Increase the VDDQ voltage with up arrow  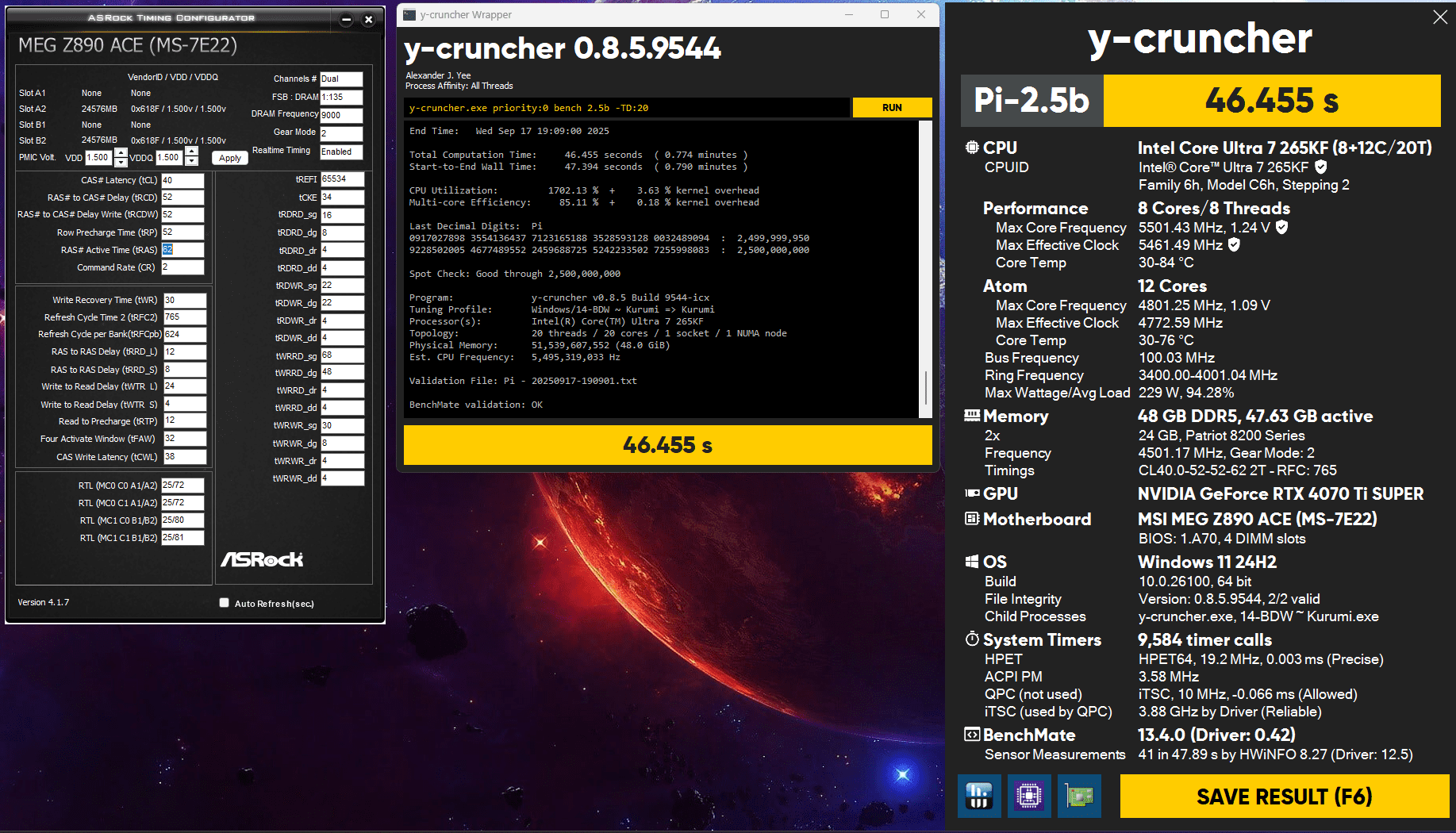point(191,152)
